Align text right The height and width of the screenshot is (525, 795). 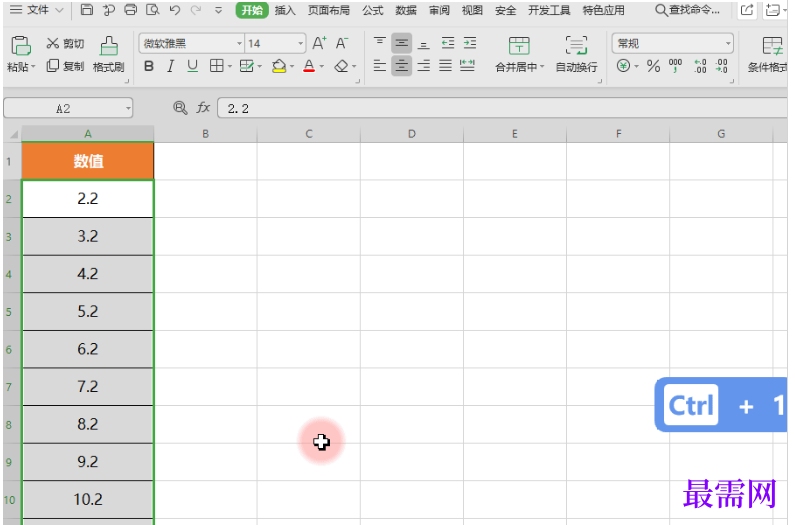coord(423,66)
